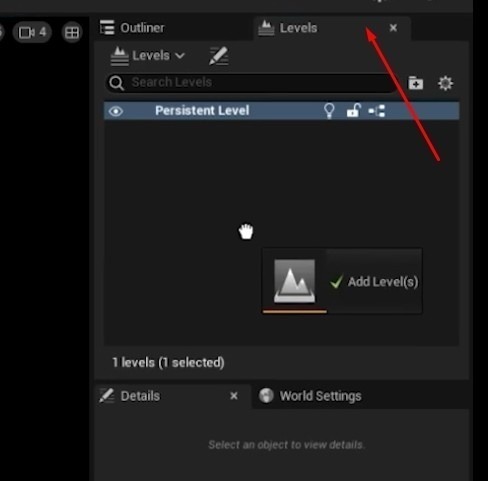Click the Persistent Level blueprint graph icon
The height and width of the screenshot is (481, 488).
tap(377, 111)
